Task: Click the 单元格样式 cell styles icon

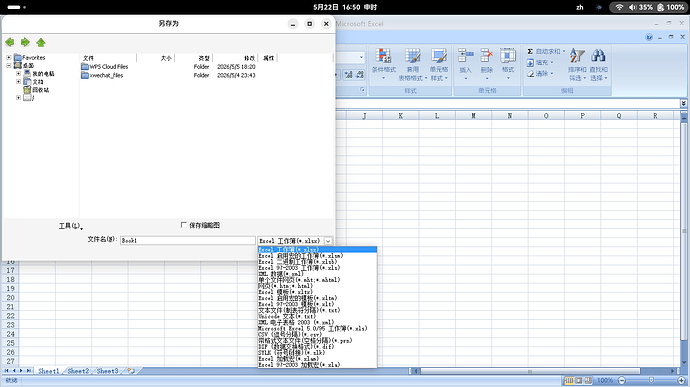Action: [439, 56]
